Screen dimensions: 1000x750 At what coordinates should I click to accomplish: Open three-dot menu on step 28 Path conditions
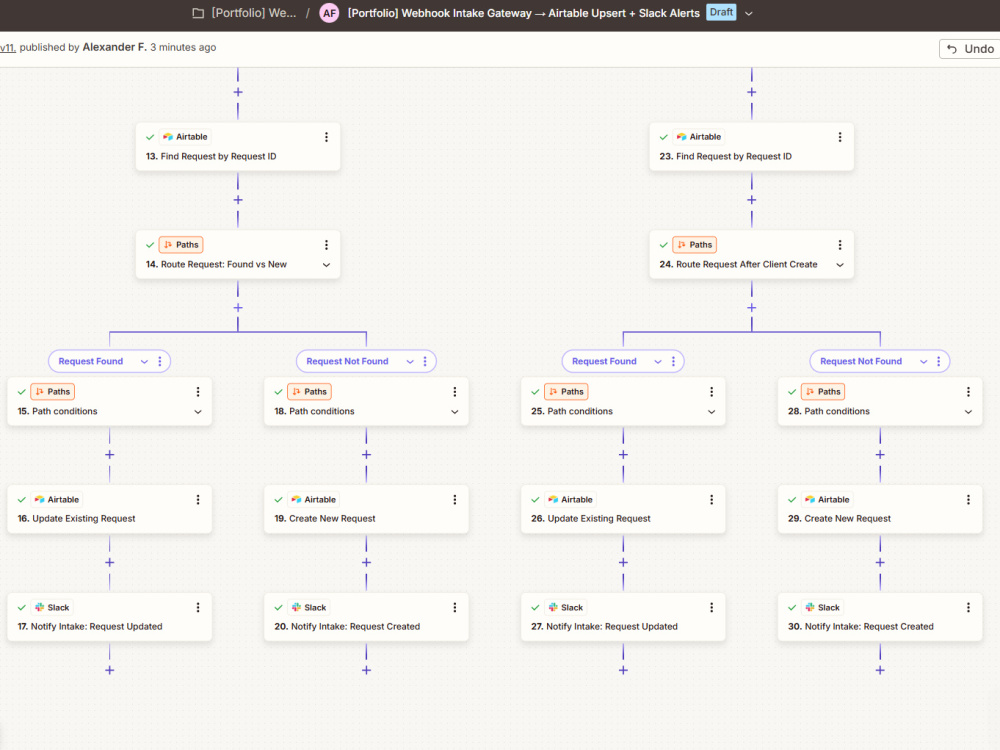968,392
